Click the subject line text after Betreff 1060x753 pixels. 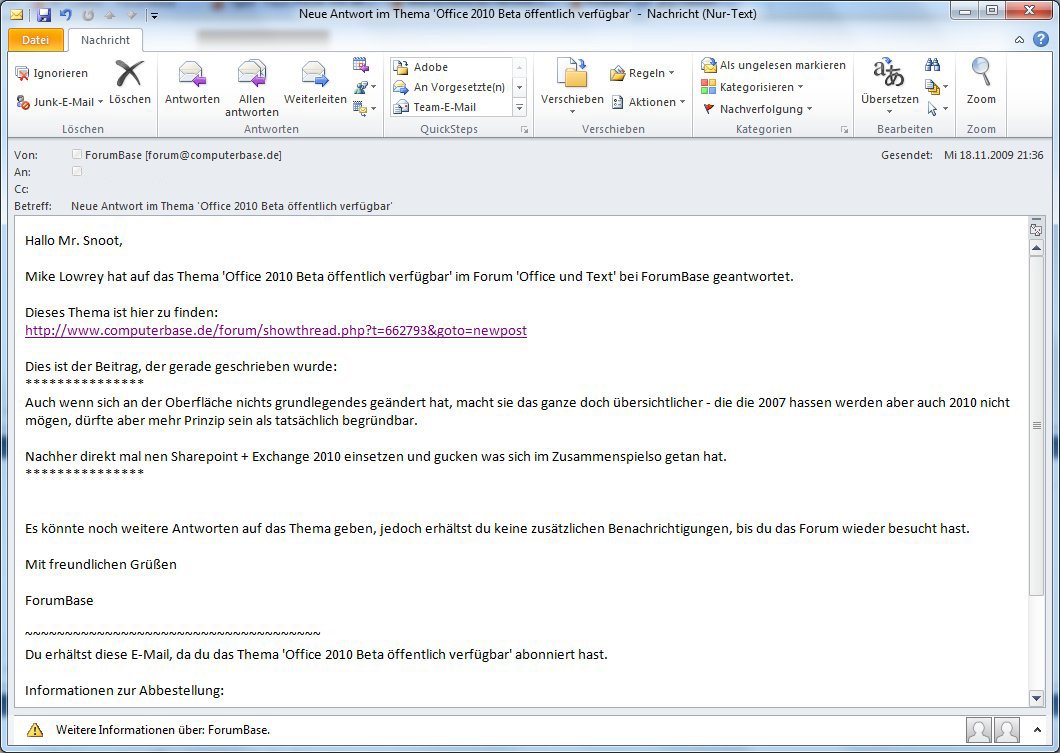pyautogui.click(x=232, y=206)
